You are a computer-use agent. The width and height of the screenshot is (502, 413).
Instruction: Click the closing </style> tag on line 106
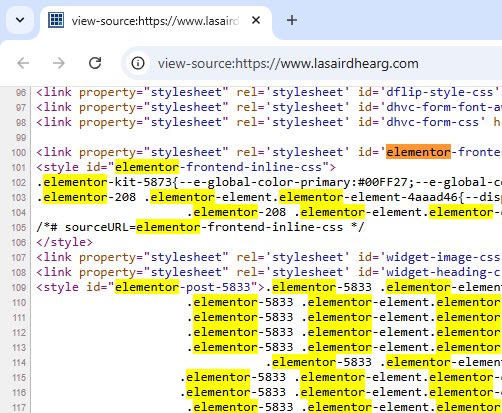point(64,242)
